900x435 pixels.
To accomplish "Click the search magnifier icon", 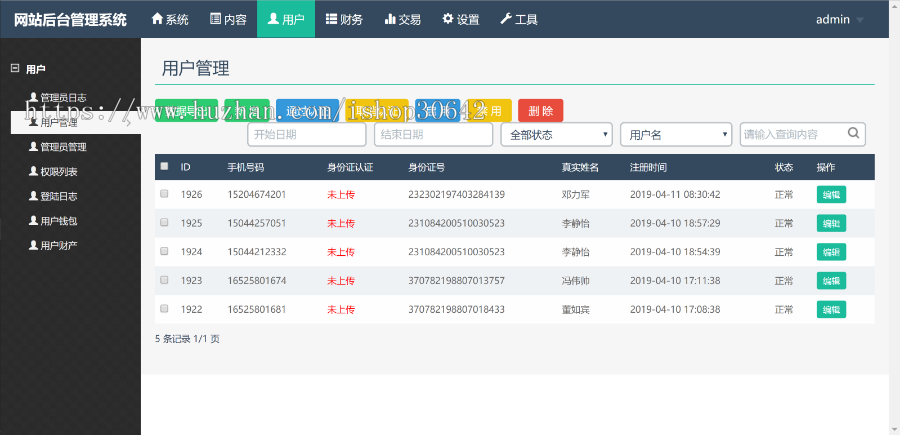I will point(854,133).
